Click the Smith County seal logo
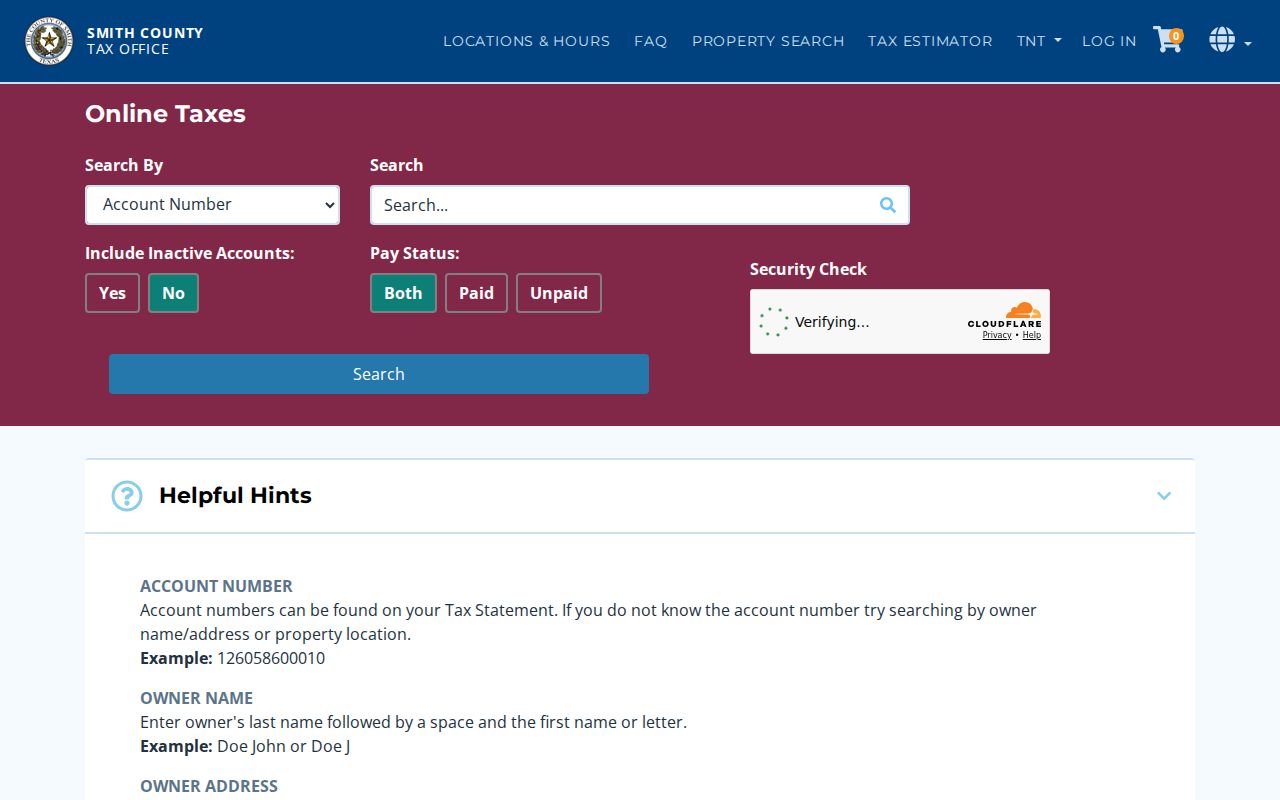Image resolution: width=1280 pixels, height=800 pixels. (x=49, y=41)
